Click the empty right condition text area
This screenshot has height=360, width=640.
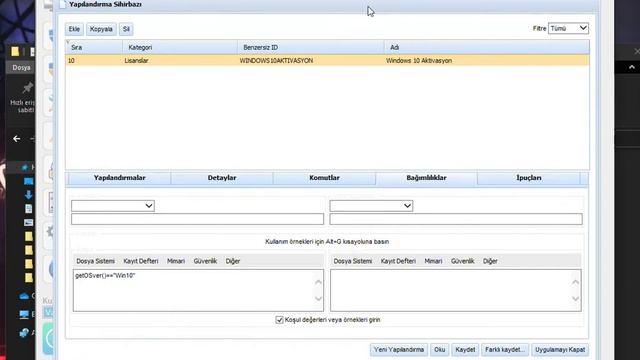pyautogui.click(x=456, y=290)
